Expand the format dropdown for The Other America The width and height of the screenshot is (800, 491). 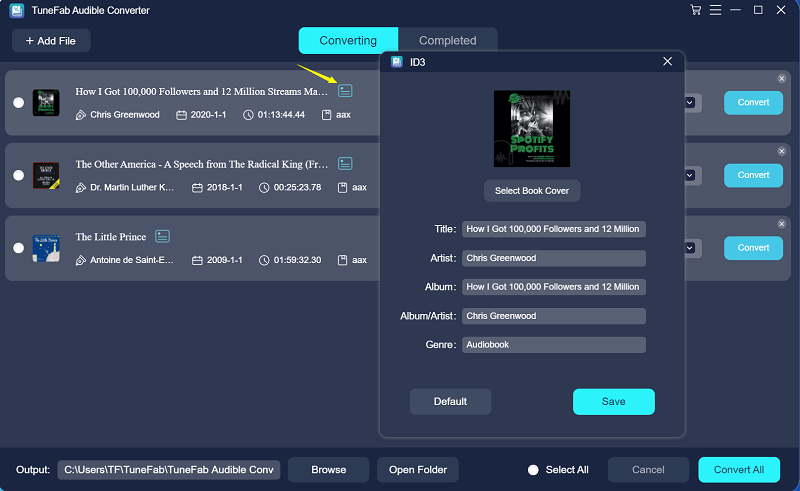(691, 175)
